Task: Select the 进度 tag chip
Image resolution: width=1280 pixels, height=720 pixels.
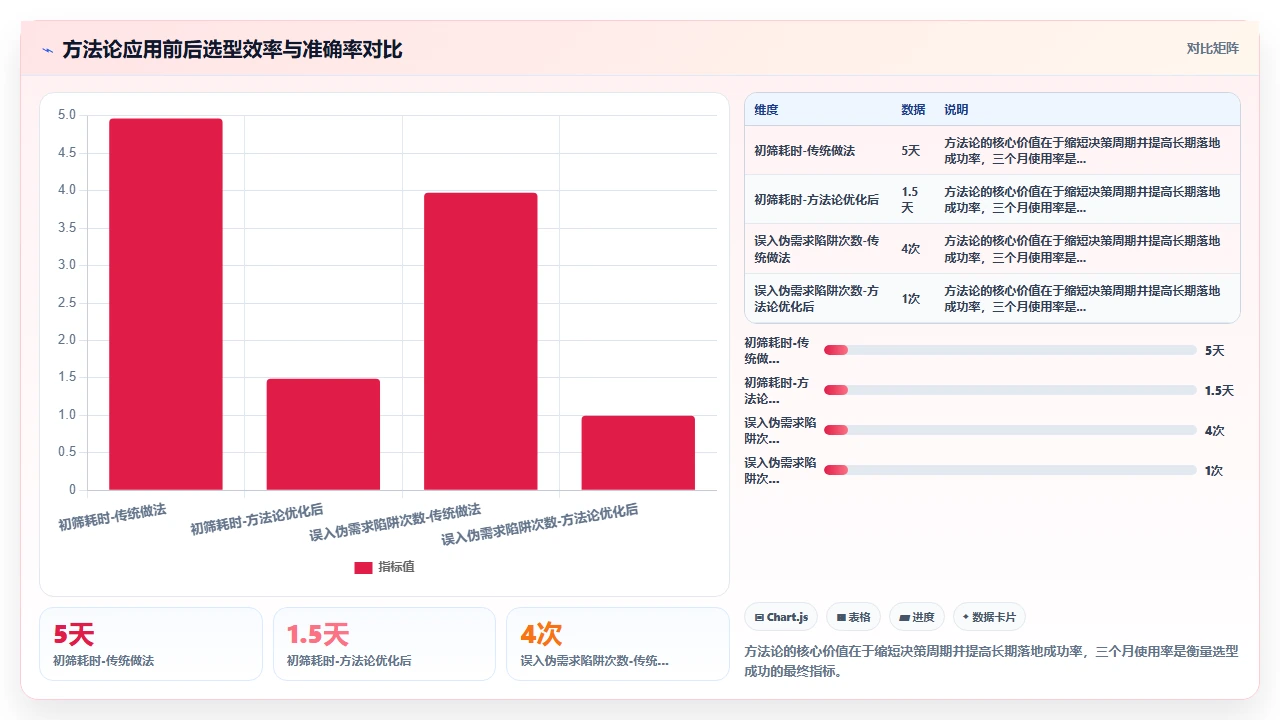Action: [916, 617]
